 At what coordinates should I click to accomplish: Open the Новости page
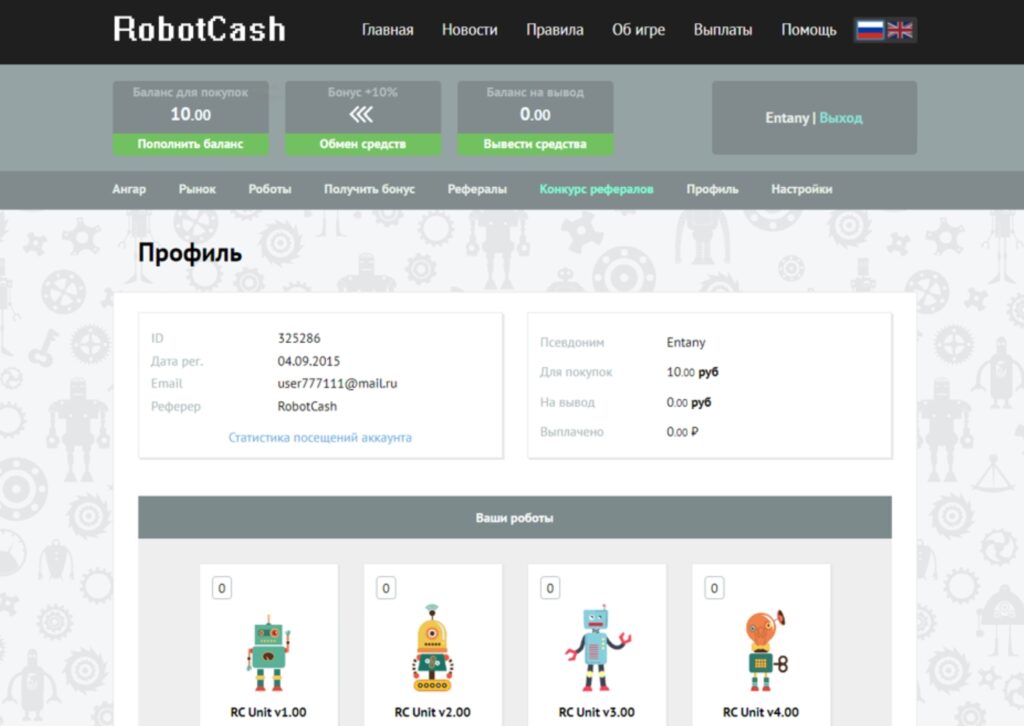(470, 30)
